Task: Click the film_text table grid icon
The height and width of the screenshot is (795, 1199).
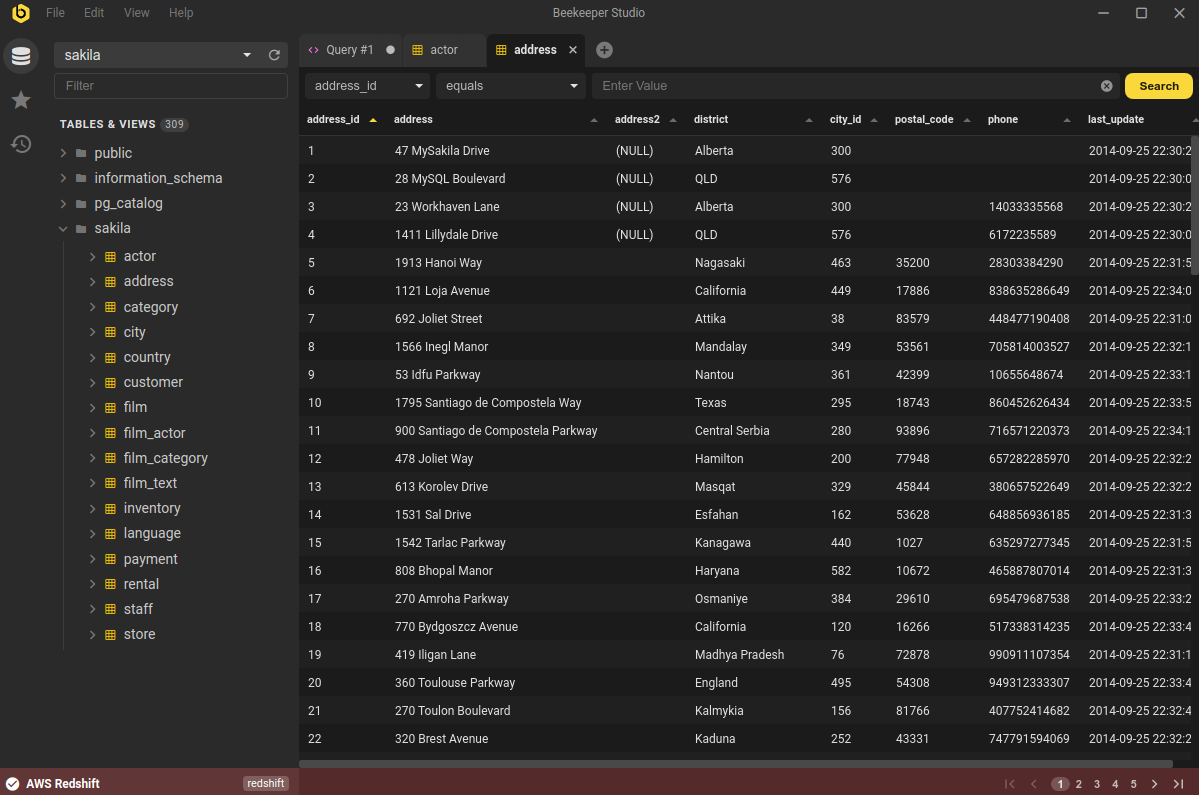Action: coord(110,483)
